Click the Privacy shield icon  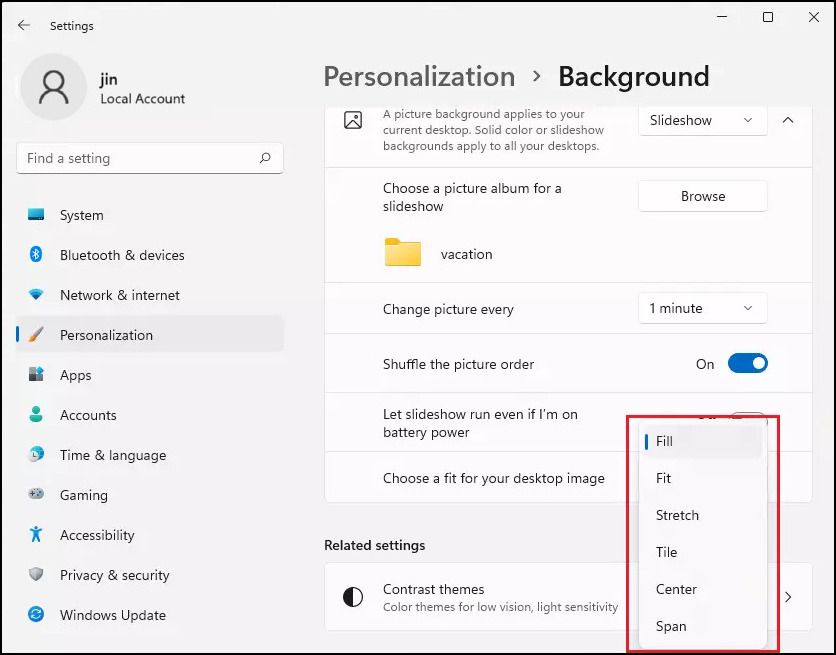(x=36, y=574)
